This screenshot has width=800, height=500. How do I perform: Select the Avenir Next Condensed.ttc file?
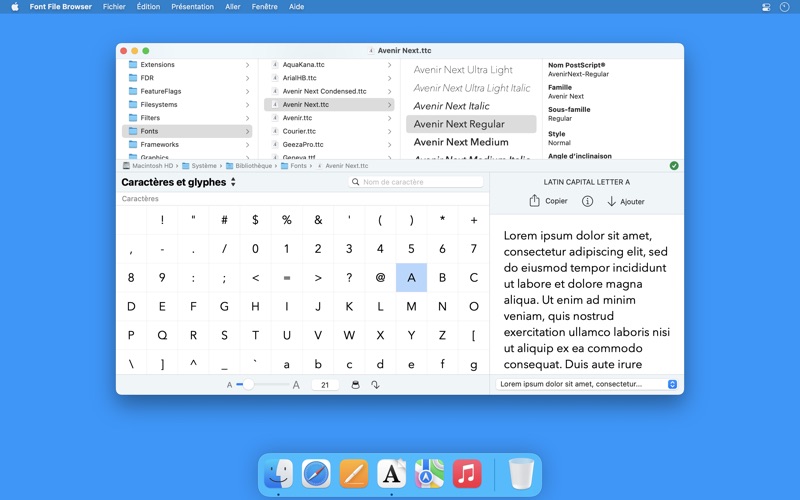[x=329, y=91]
